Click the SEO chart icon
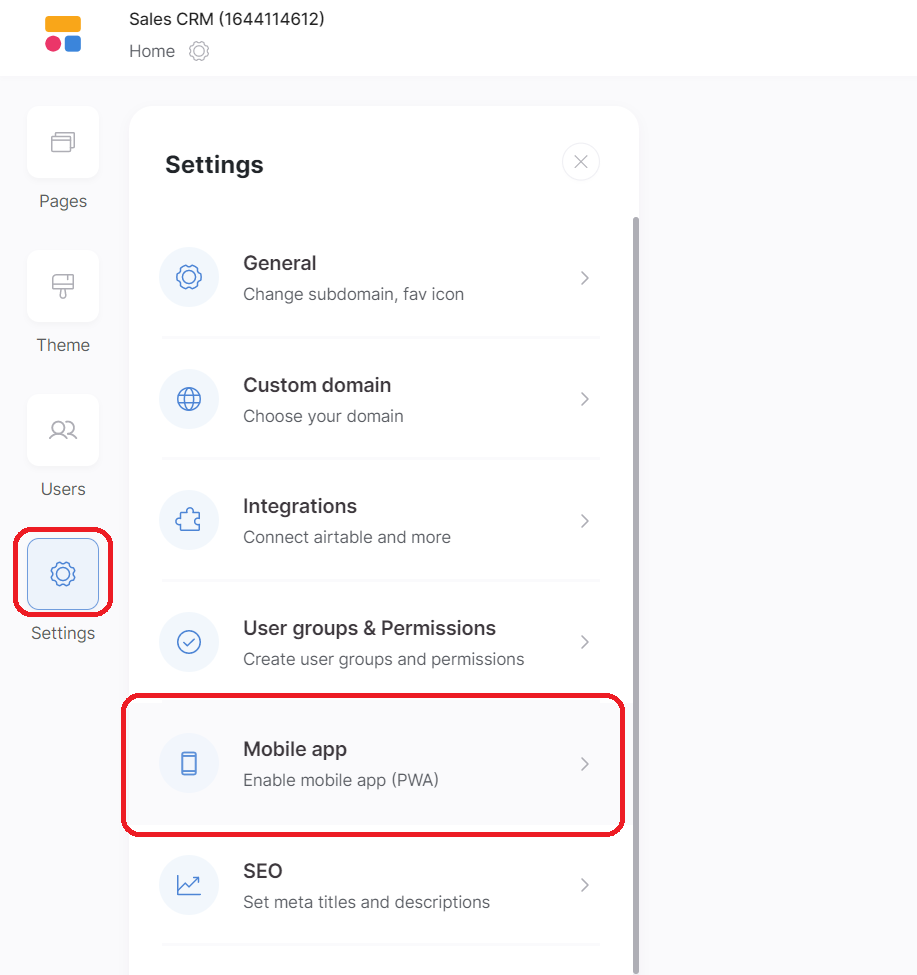 pos(189,885)
